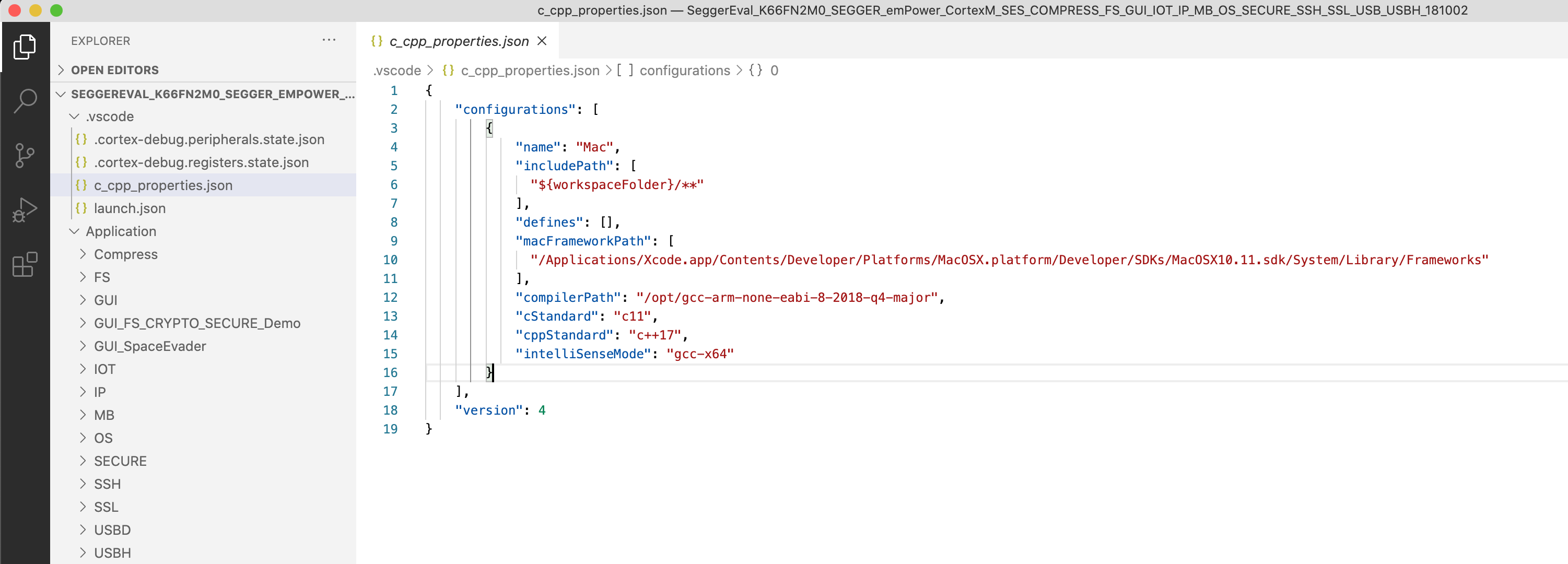Open the Extensions view icon

point(25,265)
